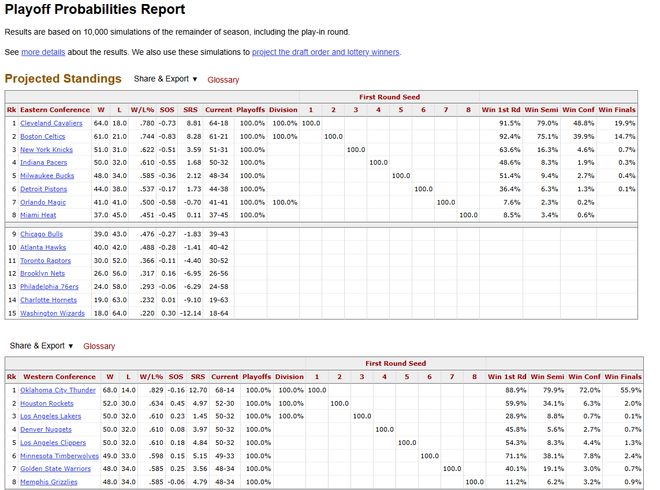Open the Orlando Magic team link
Image resolution: width=660 pixels, height=490 pixels.
click(x=43, y=202)
